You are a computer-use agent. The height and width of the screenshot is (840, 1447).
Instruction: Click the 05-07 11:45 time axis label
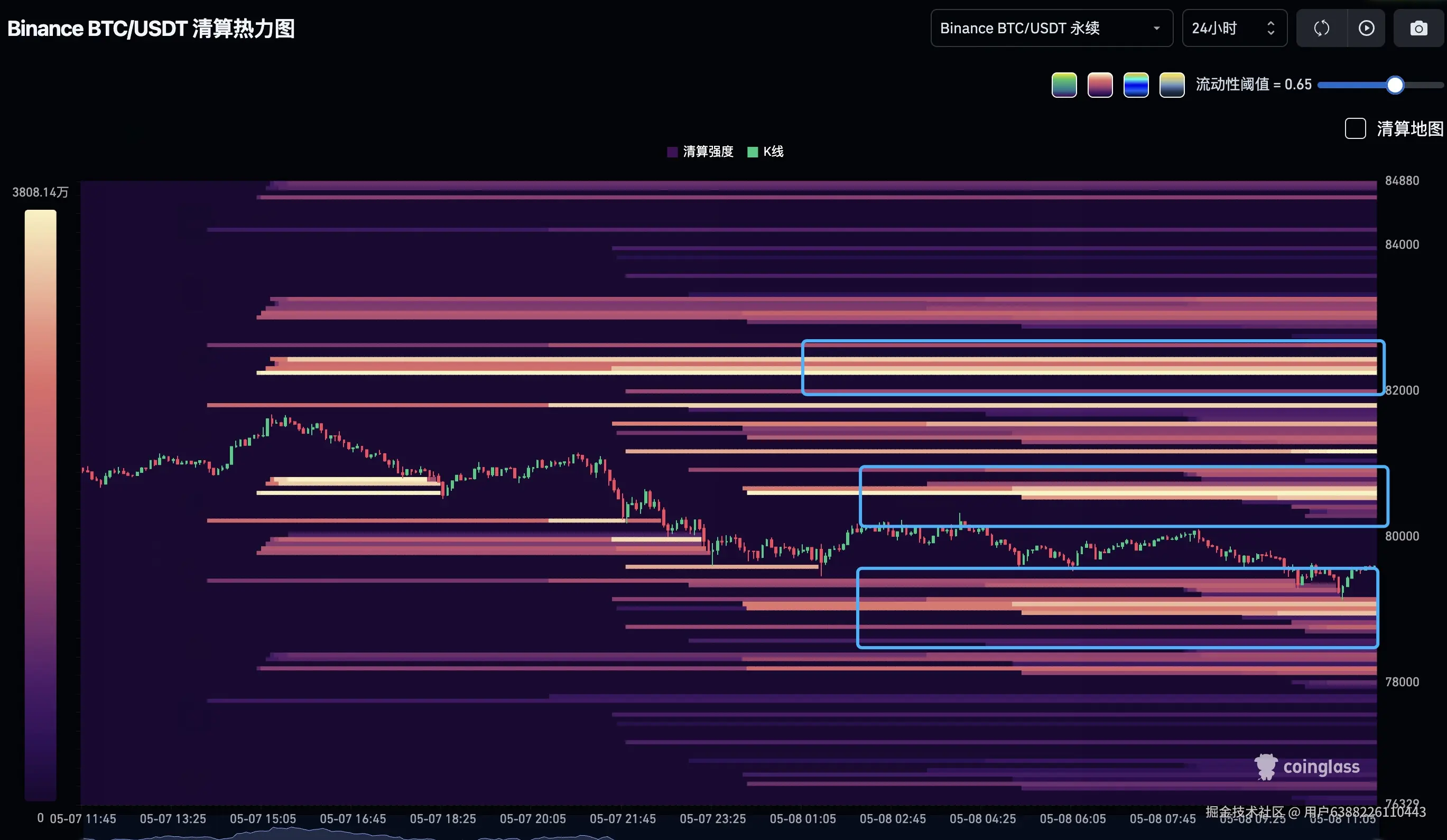click(84, 819)
